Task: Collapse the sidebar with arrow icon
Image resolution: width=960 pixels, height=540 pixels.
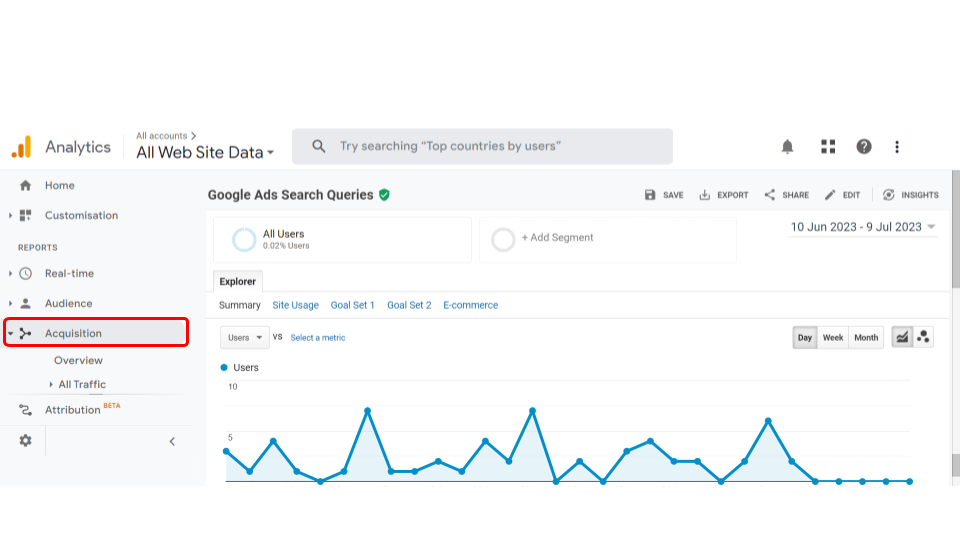Action: tap(172, 441)
